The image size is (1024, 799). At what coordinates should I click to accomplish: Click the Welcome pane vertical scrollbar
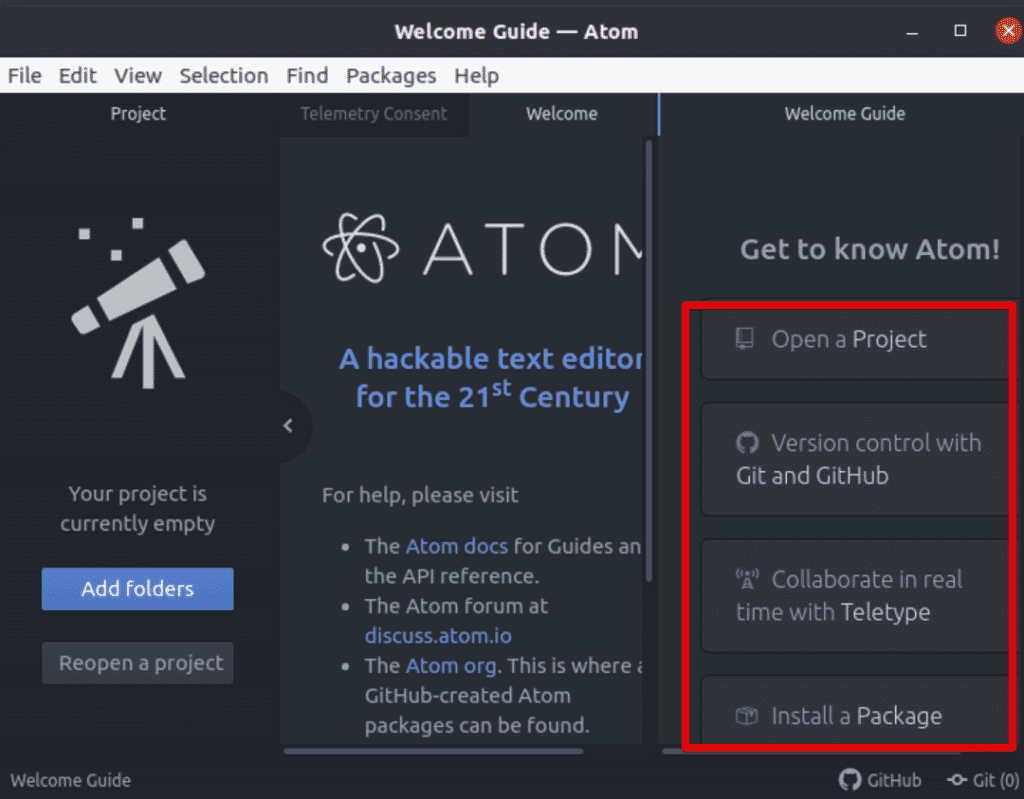point(649,360)
